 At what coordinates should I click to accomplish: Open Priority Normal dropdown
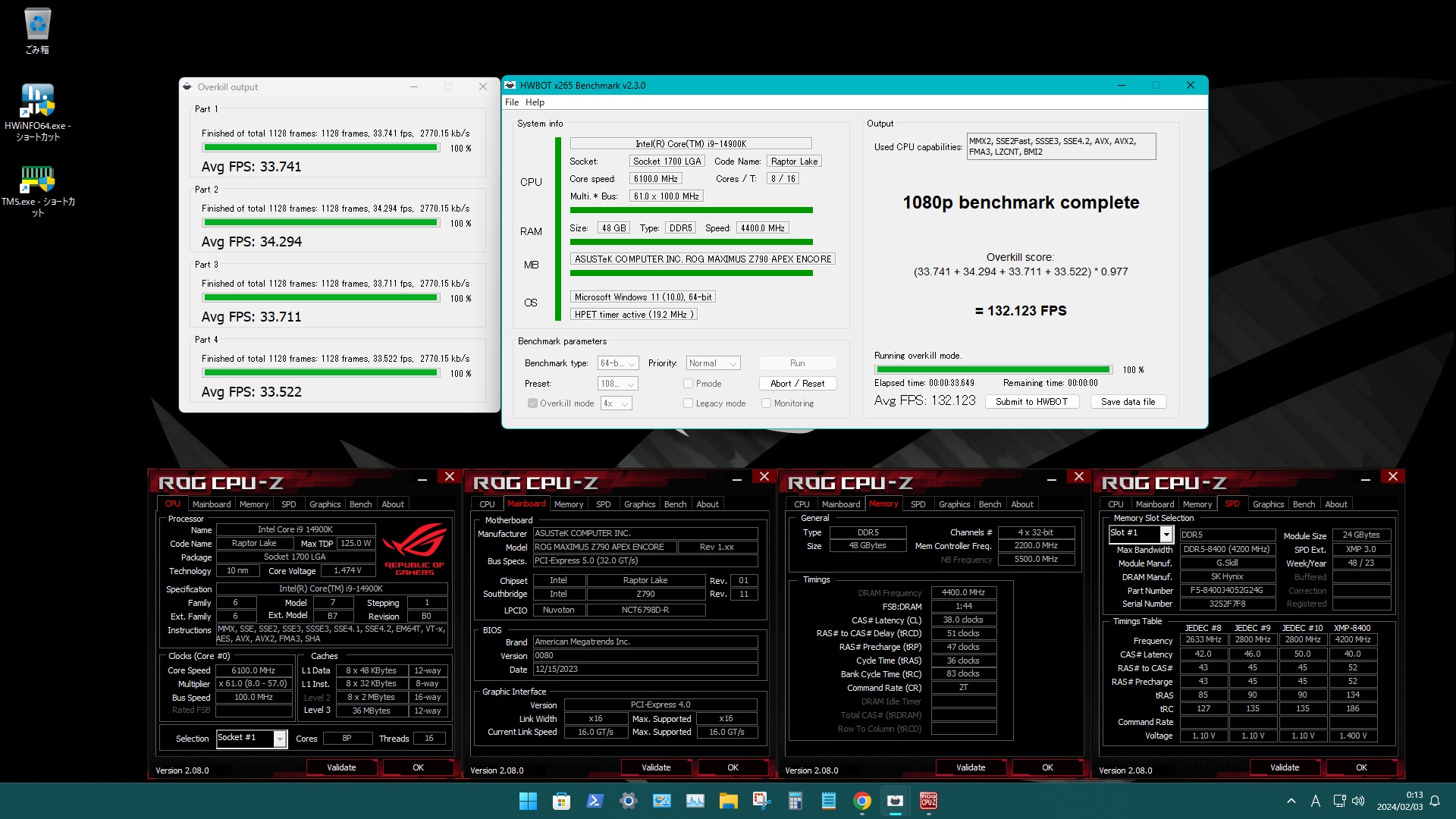[x=713, y=363]
